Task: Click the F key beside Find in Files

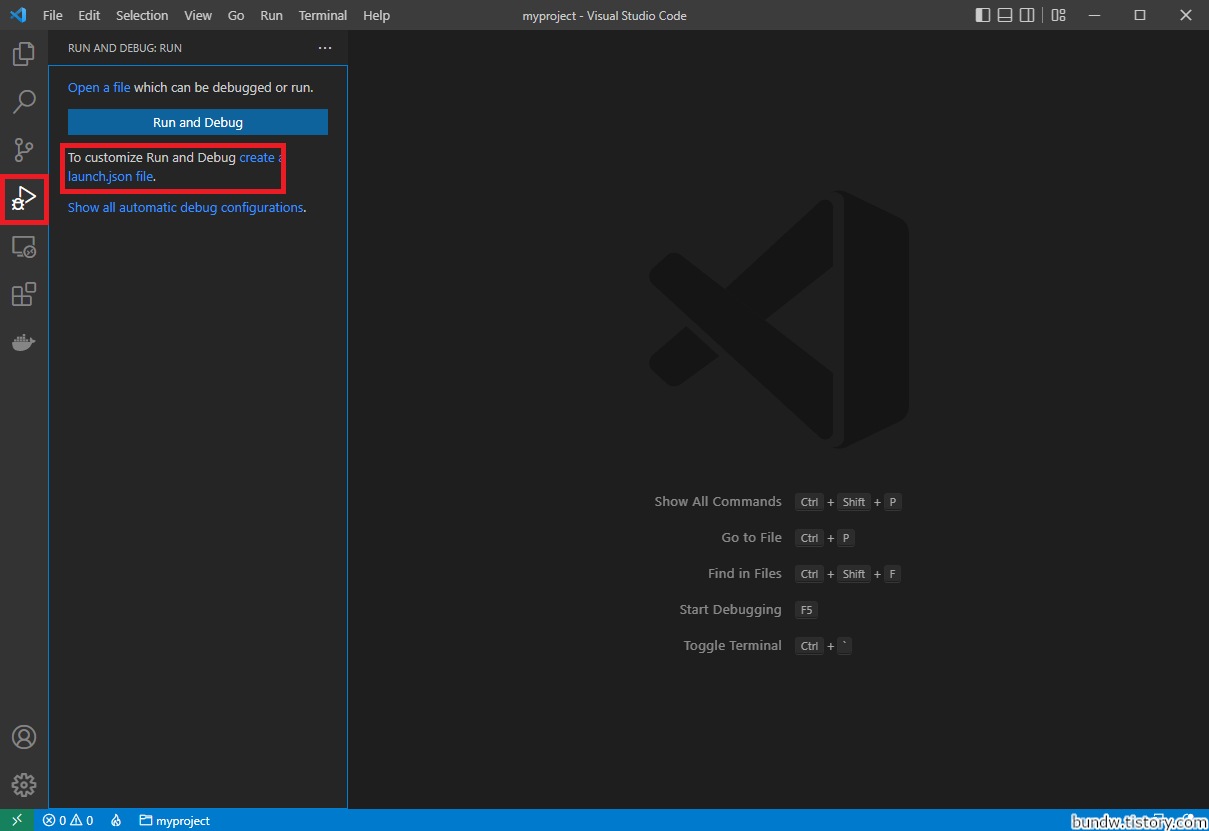Action: [893, 574]
